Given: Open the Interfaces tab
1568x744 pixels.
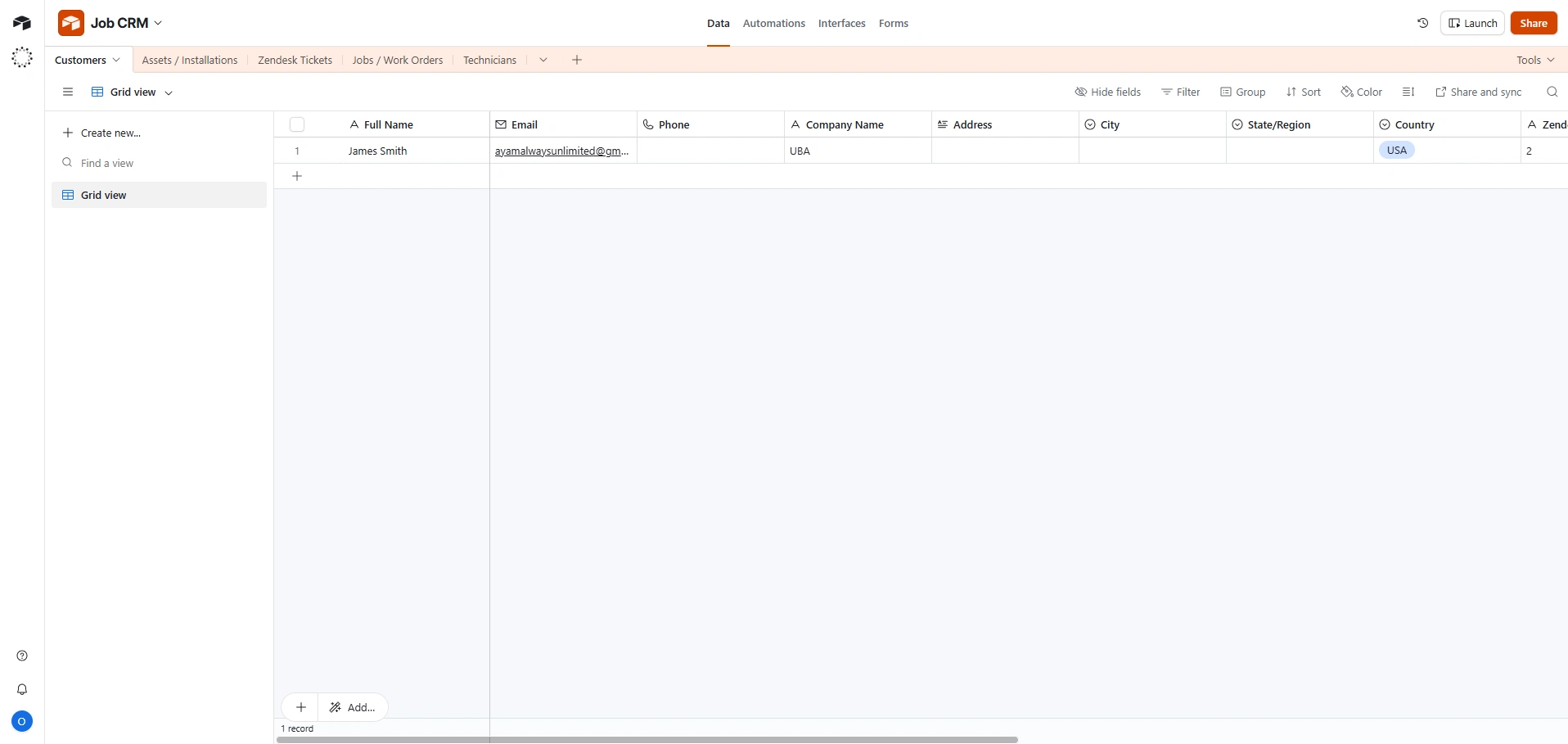Looking at the screenshot, I should pyautogui.click(x=842, y=24).
